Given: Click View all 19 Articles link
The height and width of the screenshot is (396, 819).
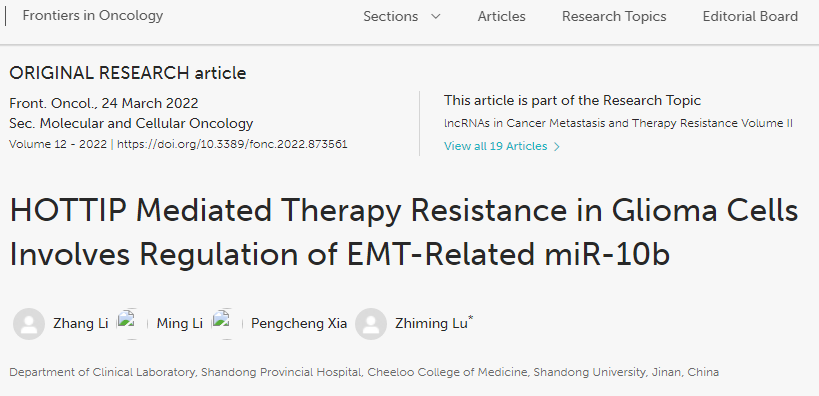Looking at the screenshot, I should 496,146.
